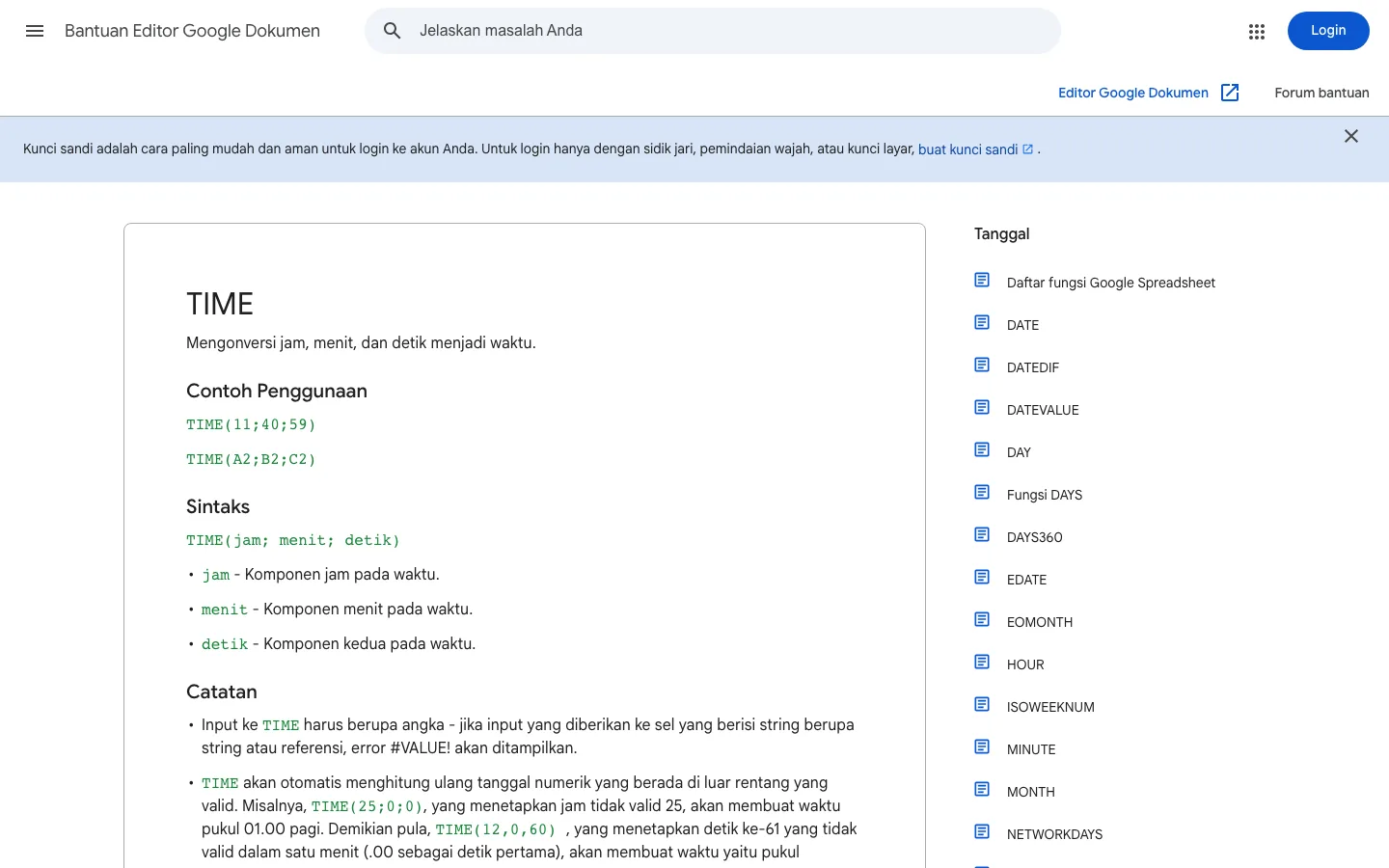The image size is (1389, 868).
Task: Open the EOMONTH function article
Action: (x=1040, y=622)
